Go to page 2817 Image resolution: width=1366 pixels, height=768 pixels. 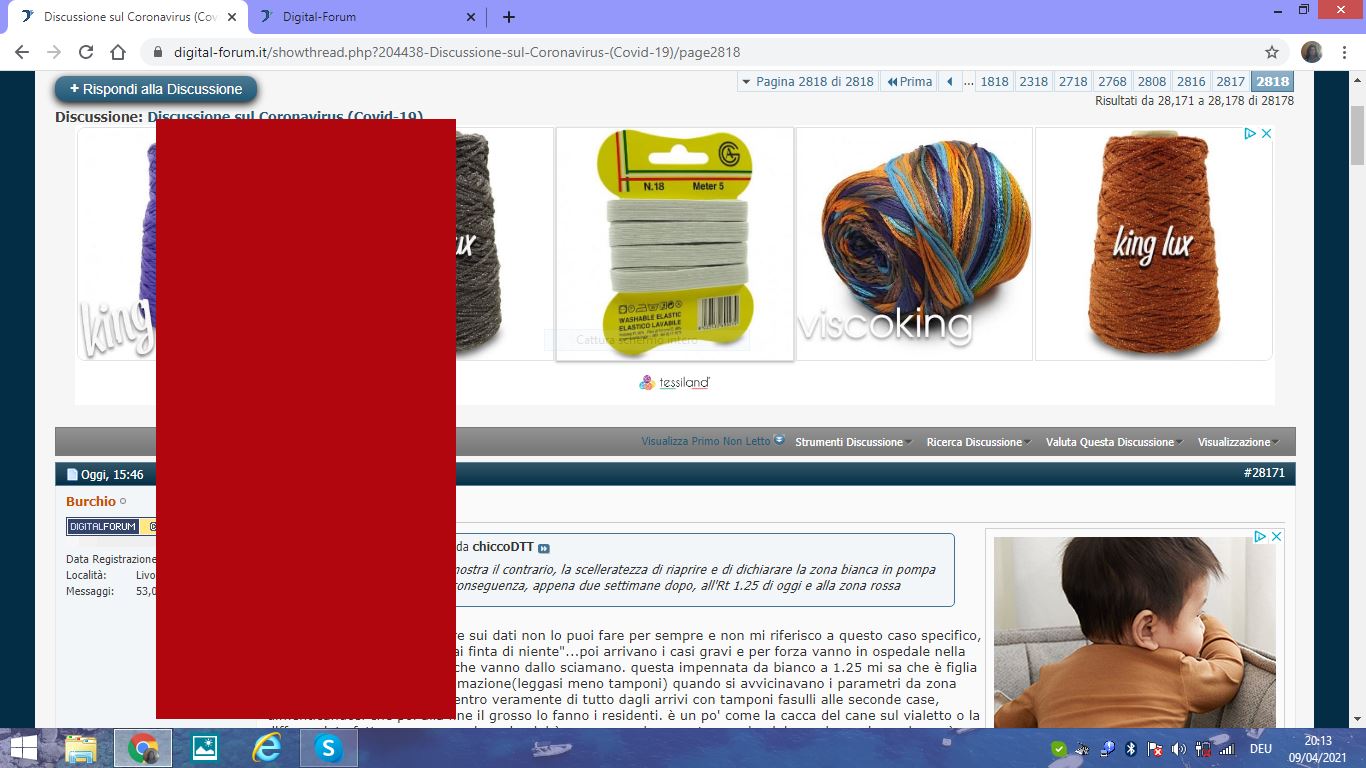[1231, 82]
